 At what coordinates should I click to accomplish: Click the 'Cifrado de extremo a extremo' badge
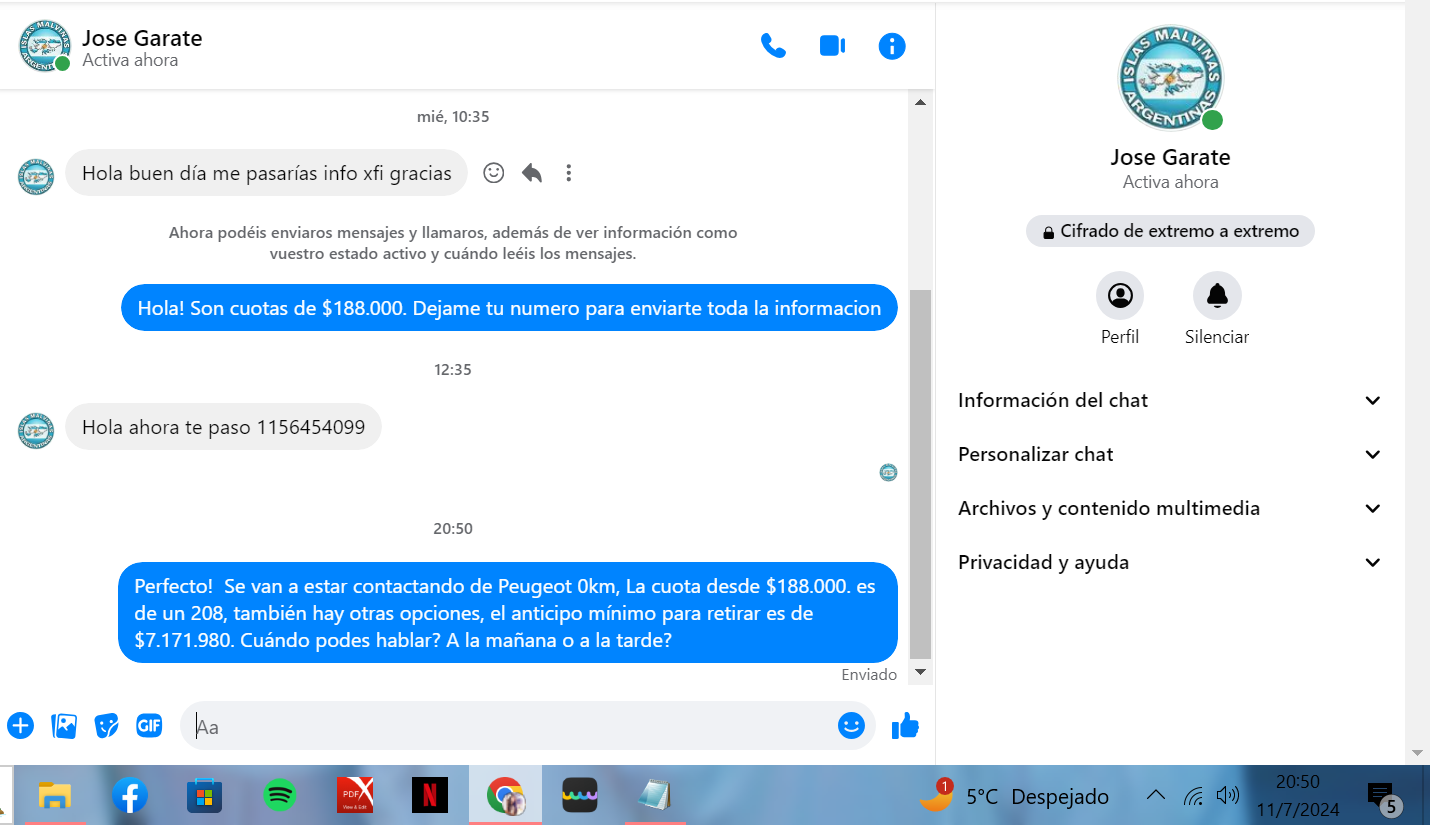tap(1170, 231)
